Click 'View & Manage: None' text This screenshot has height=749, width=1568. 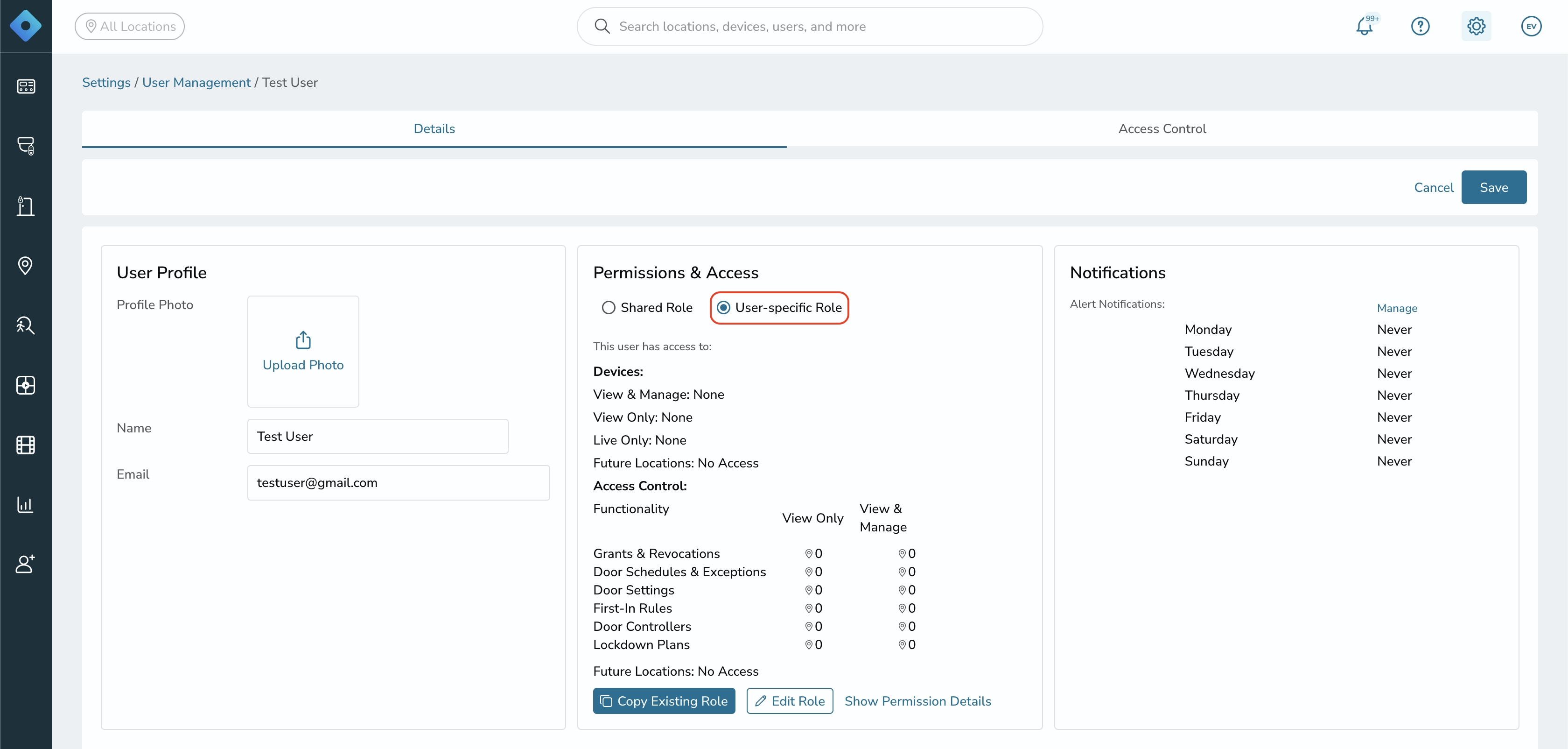pyautogui.click(x=658, y=394)
